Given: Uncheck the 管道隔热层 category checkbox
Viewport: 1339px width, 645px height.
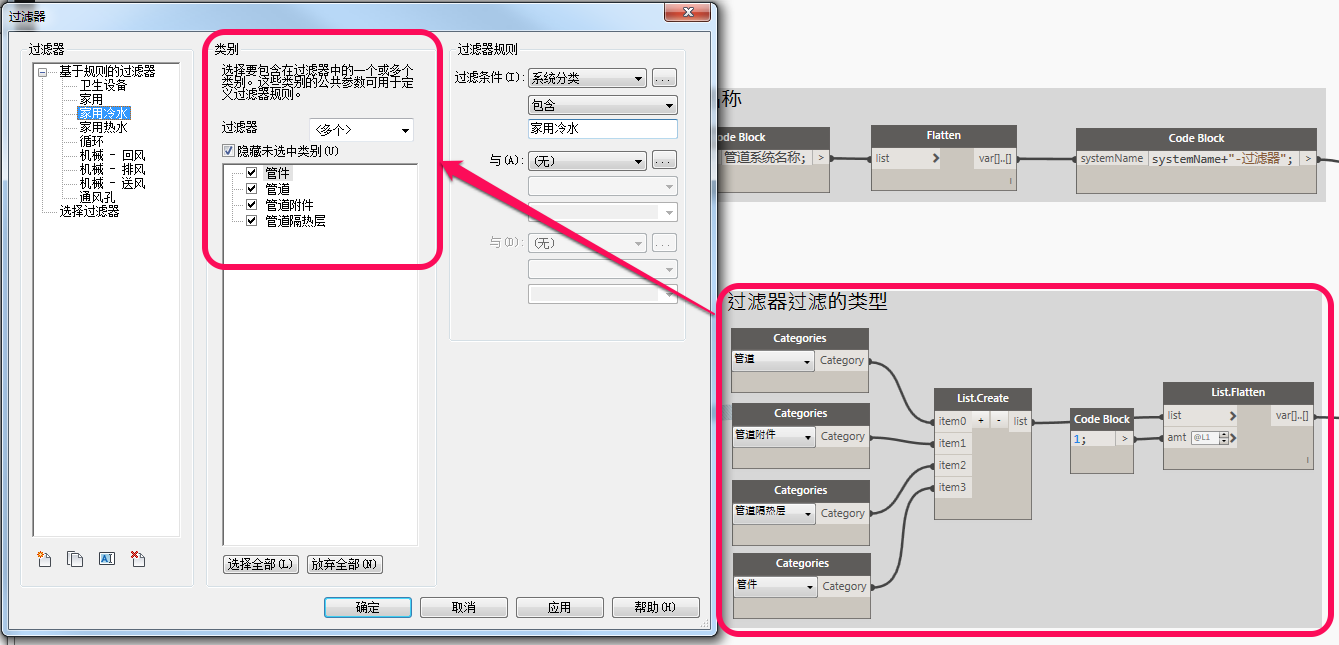Looking at the screenshot, I should pyautogui.click(x=252, y=220).
